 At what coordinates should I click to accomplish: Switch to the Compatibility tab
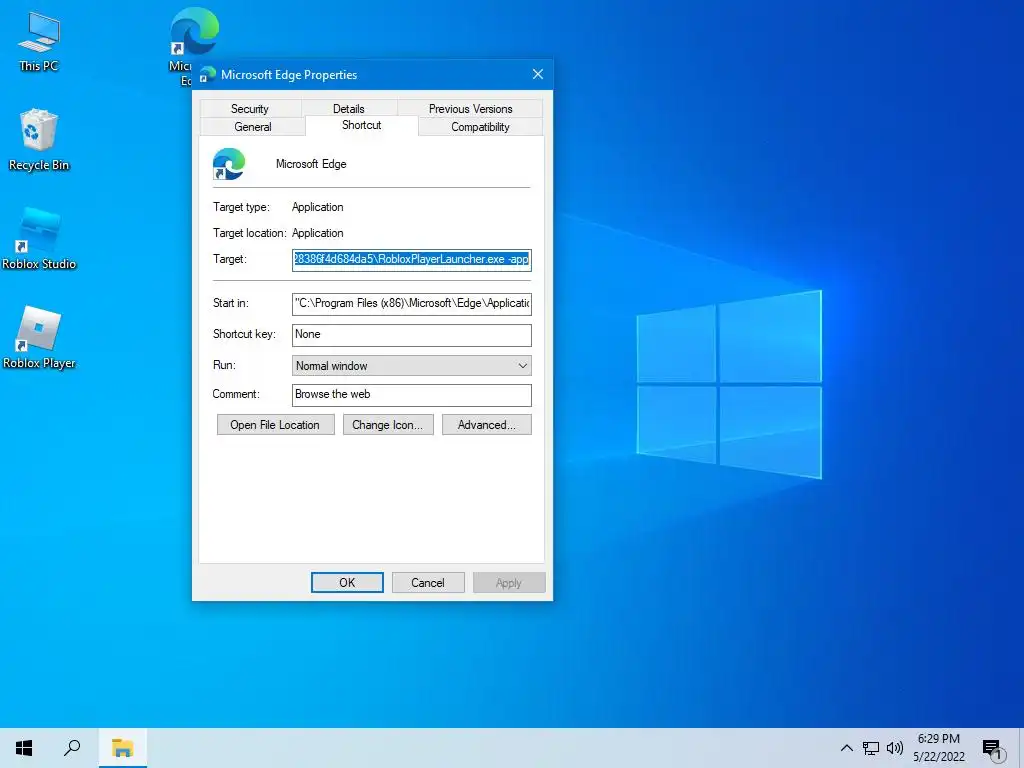point(481,127)
